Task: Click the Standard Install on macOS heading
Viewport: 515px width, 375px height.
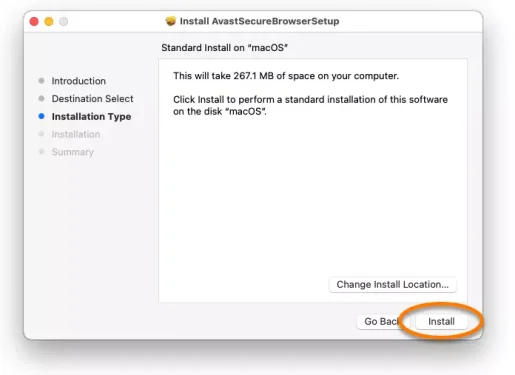Action: pos(224,48)
